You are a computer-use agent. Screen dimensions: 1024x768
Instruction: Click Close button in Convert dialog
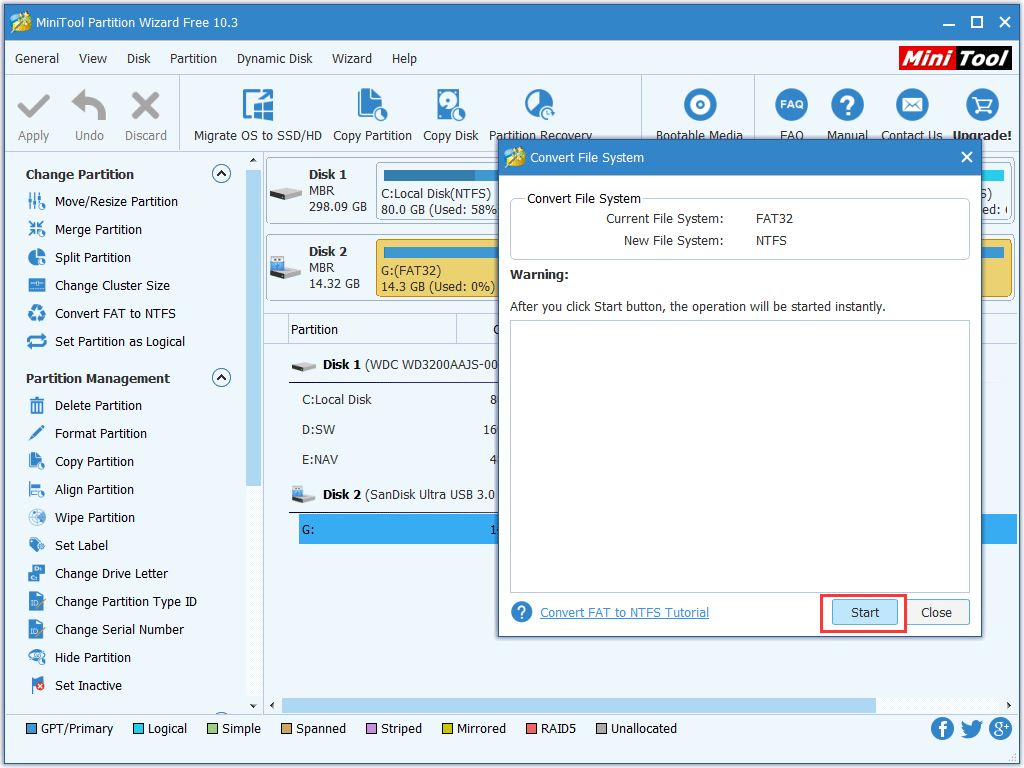pyautogui.click(x=936, y=613)
